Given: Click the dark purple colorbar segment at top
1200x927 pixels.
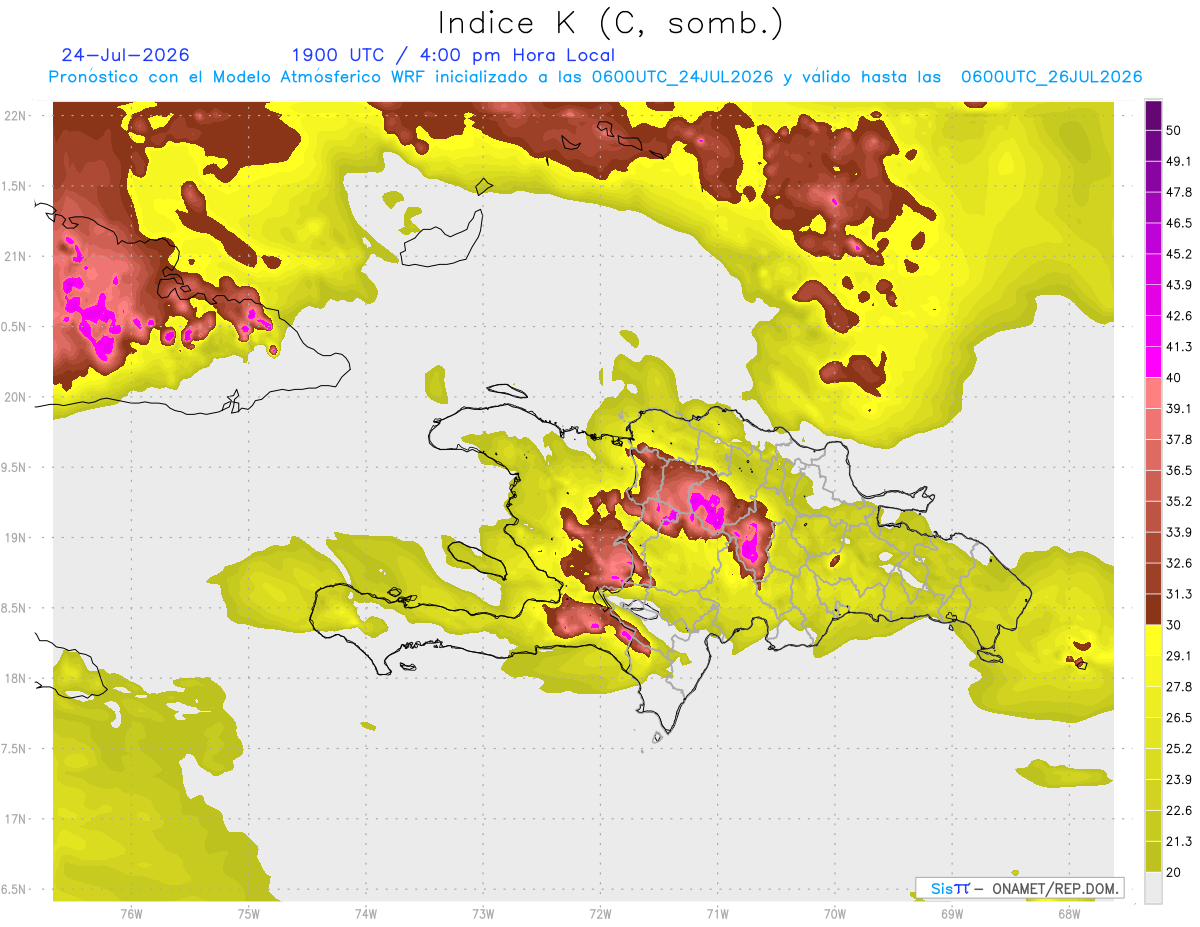Looking at the screenshot, I should click(1153, 116).
